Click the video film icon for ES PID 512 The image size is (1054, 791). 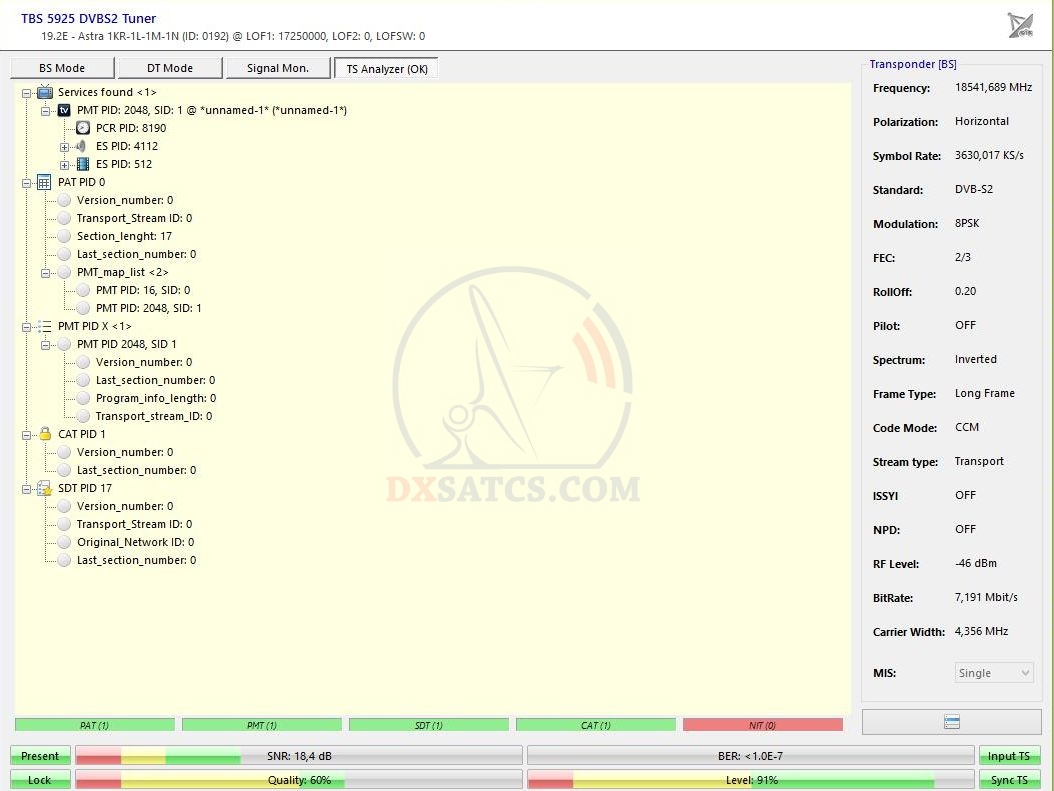83,164
